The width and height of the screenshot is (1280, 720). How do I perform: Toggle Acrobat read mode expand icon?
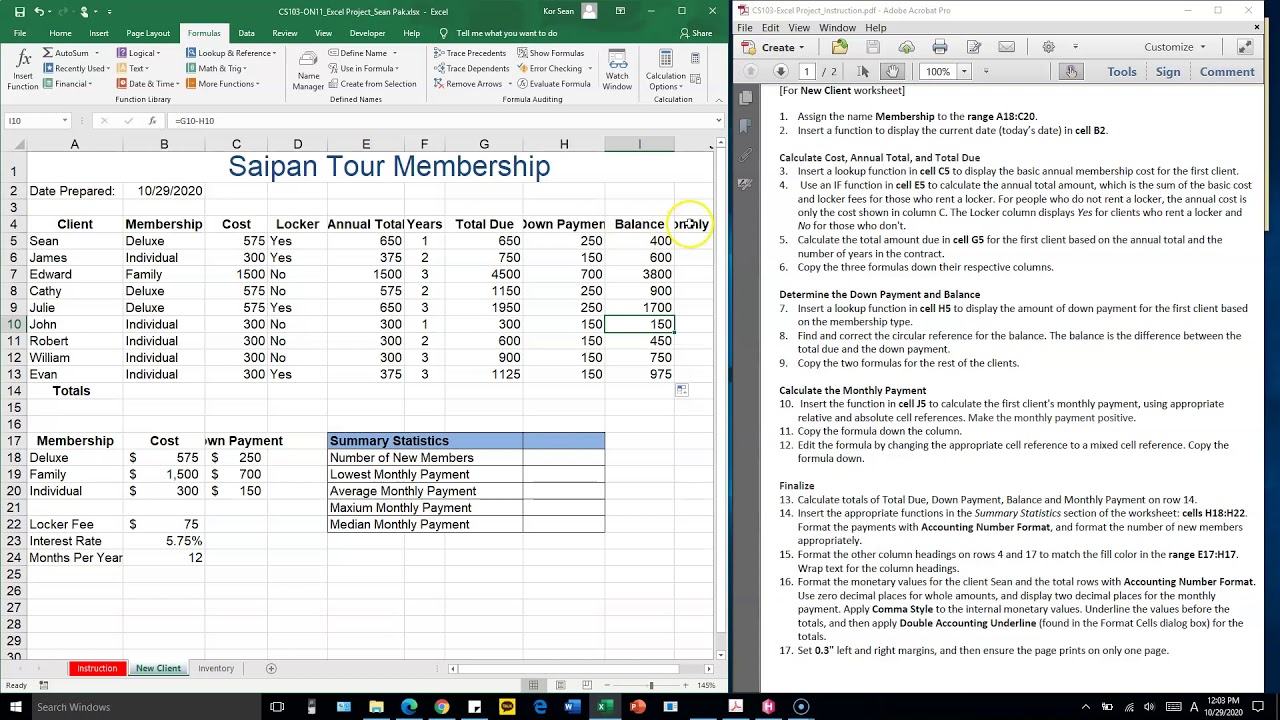point(1245,47)
